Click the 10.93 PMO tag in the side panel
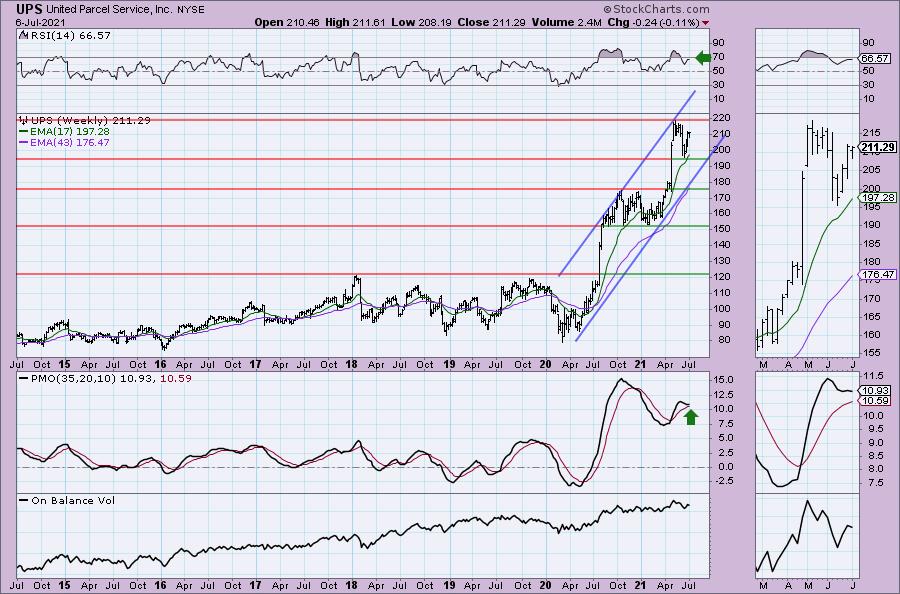 click(875, 391)
